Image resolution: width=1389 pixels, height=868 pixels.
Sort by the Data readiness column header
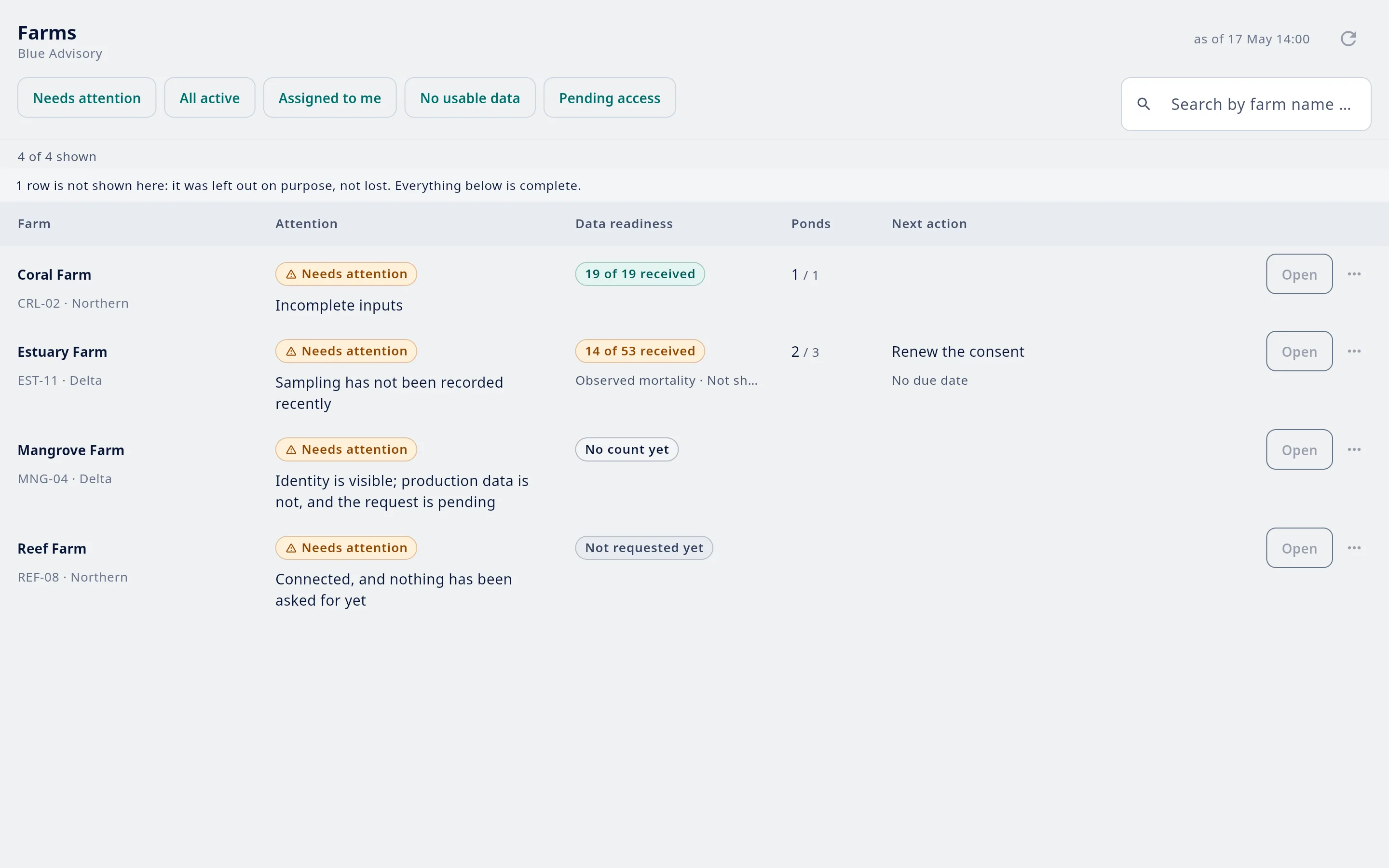coord(624,224)
